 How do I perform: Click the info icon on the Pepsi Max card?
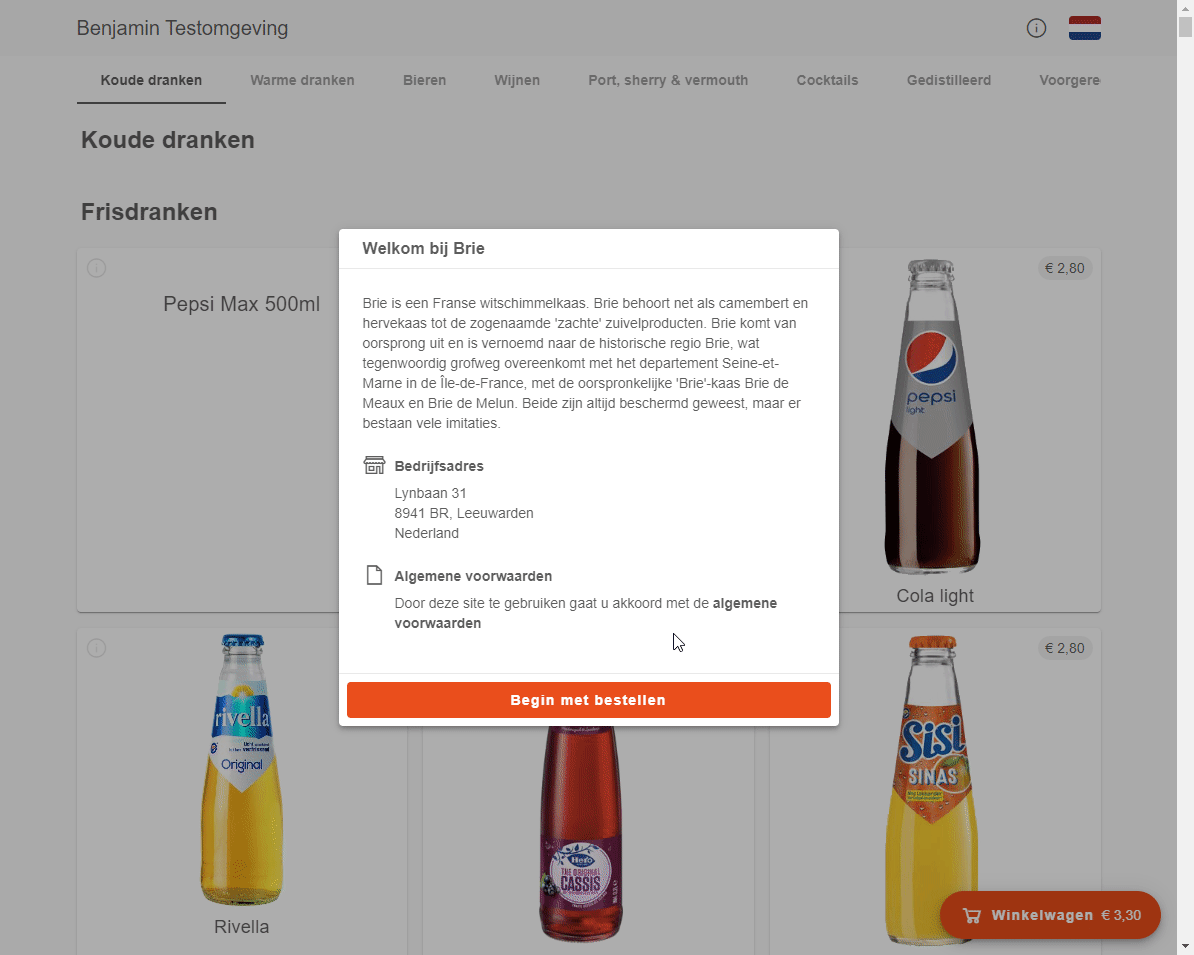pyautogui.click(x=96, y=268)
